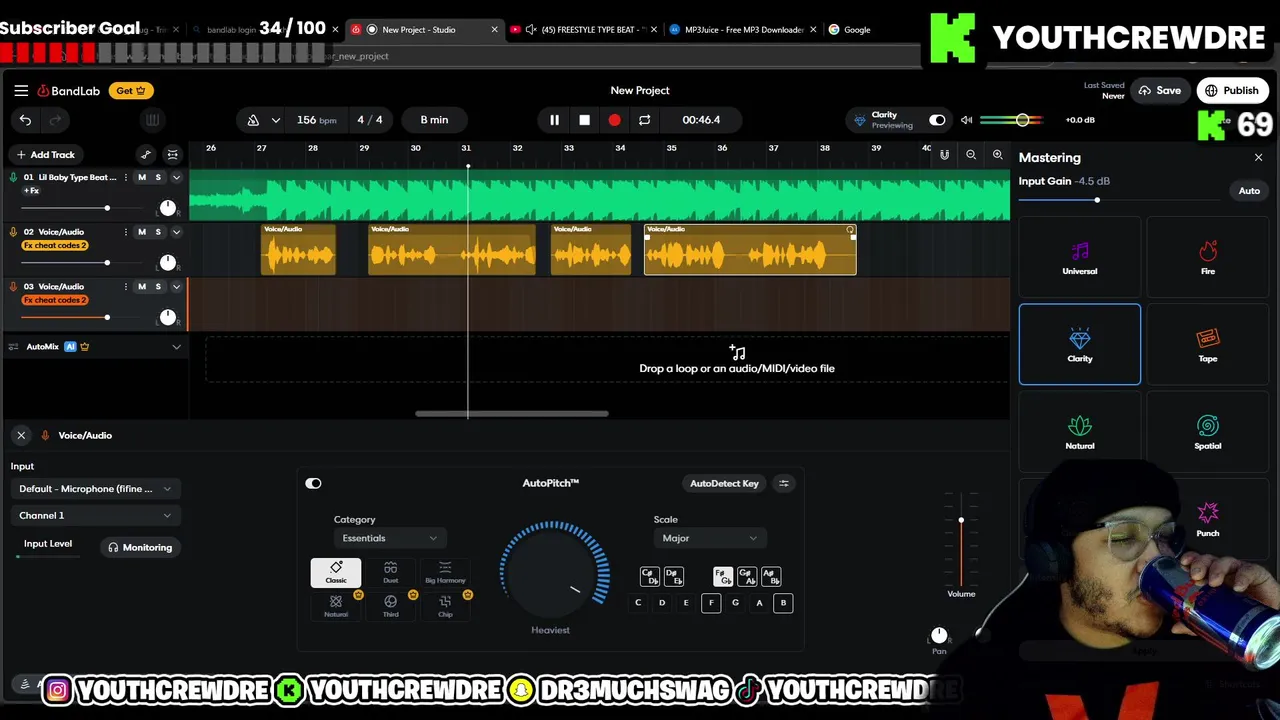Image resolution: width=1280 pixels, height=720 pixels.
Task: Choose the Classic AutoPitch effect
Action: [x=336, y=572]
